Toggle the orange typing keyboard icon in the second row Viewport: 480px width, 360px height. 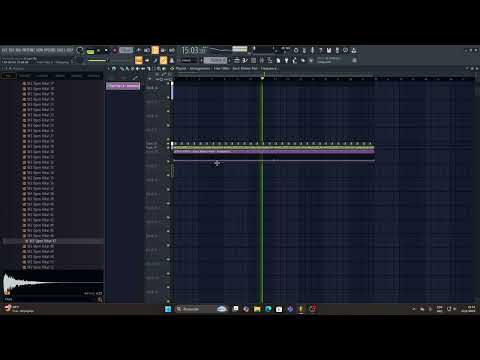tap(139, 60)
